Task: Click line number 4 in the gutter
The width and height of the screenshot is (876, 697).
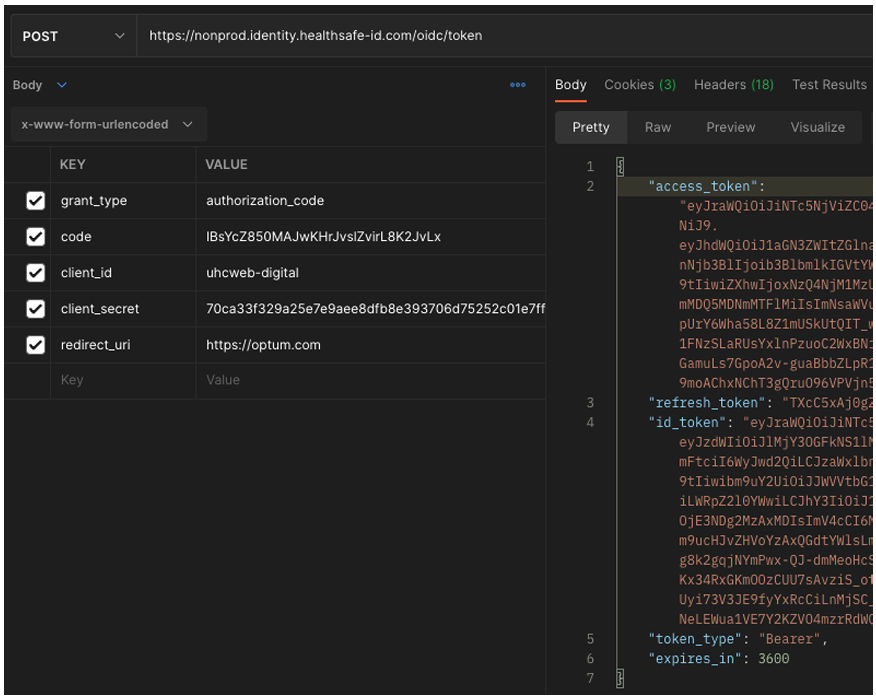Action: click(x=590, y=422)
